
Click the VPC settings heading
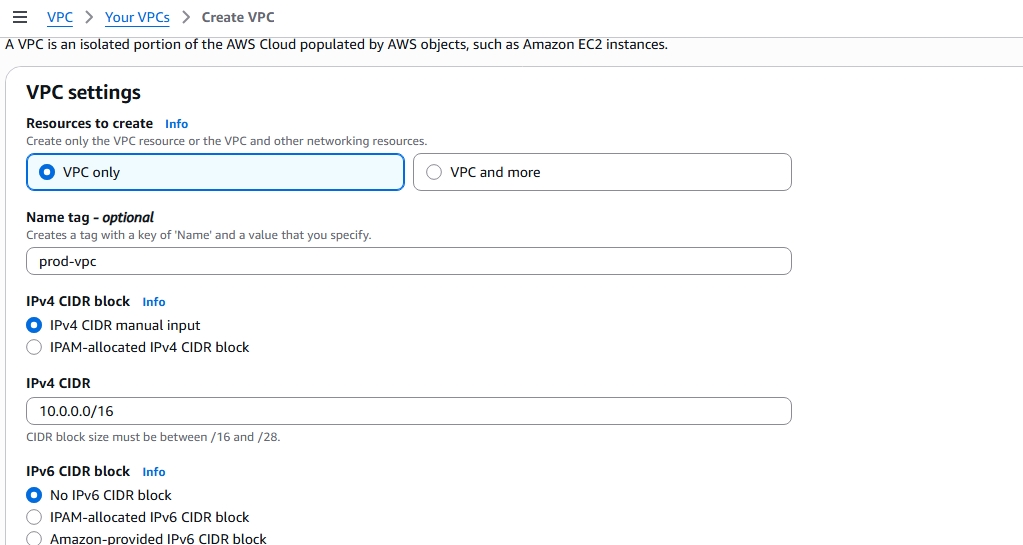point(83,93)
